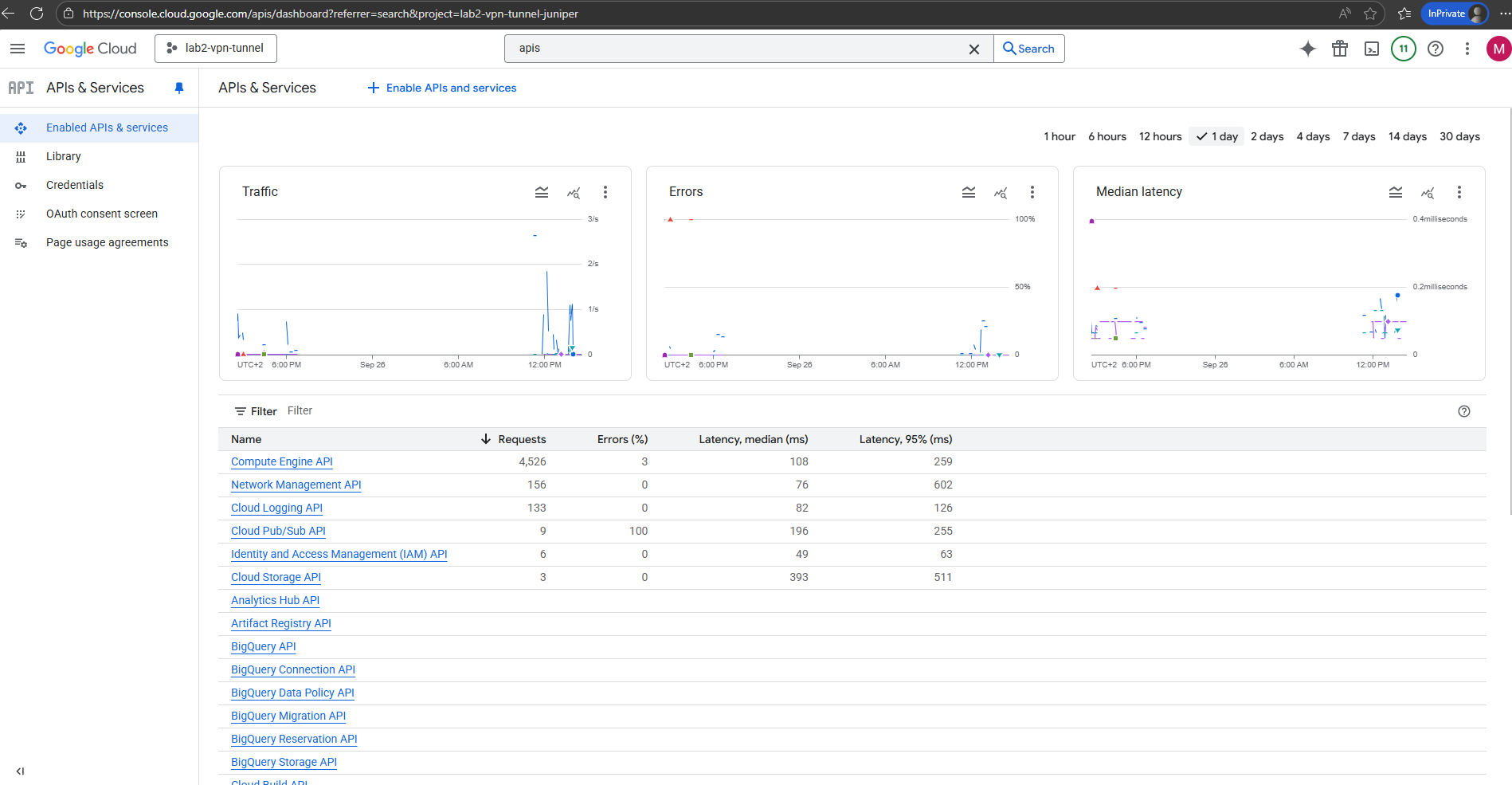This screenshot has width=1512, height=785.
Task: Open BigQuery Reservation API link
Action: pyautogui.click(x=294, y=739)
